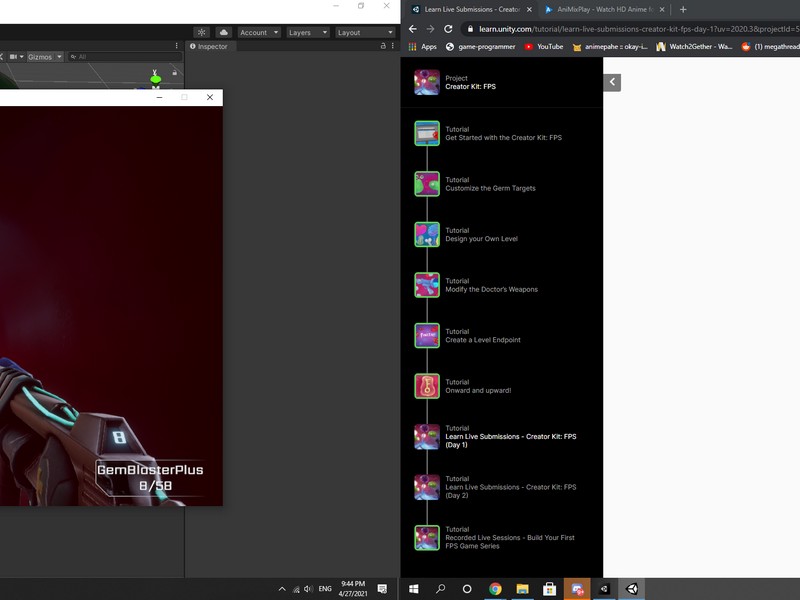Open File Explorer from the taskbar
This screenshot has width=800, height=600.
522,589
